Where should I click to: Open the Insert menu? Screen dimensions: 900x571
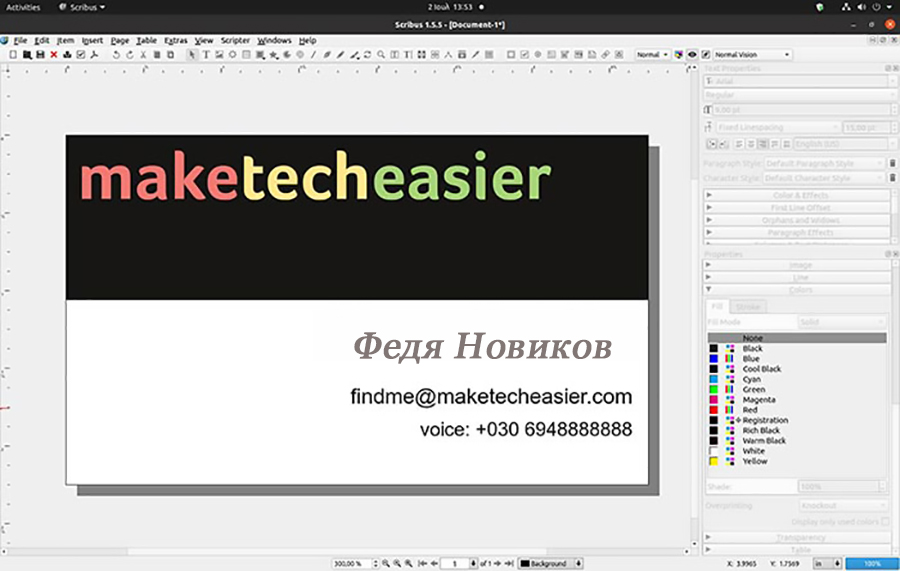click(93, 41)
